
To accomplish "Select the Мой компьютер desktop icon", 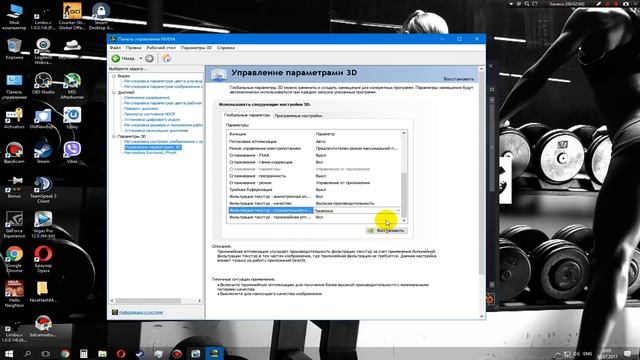I will click(14, 16).
